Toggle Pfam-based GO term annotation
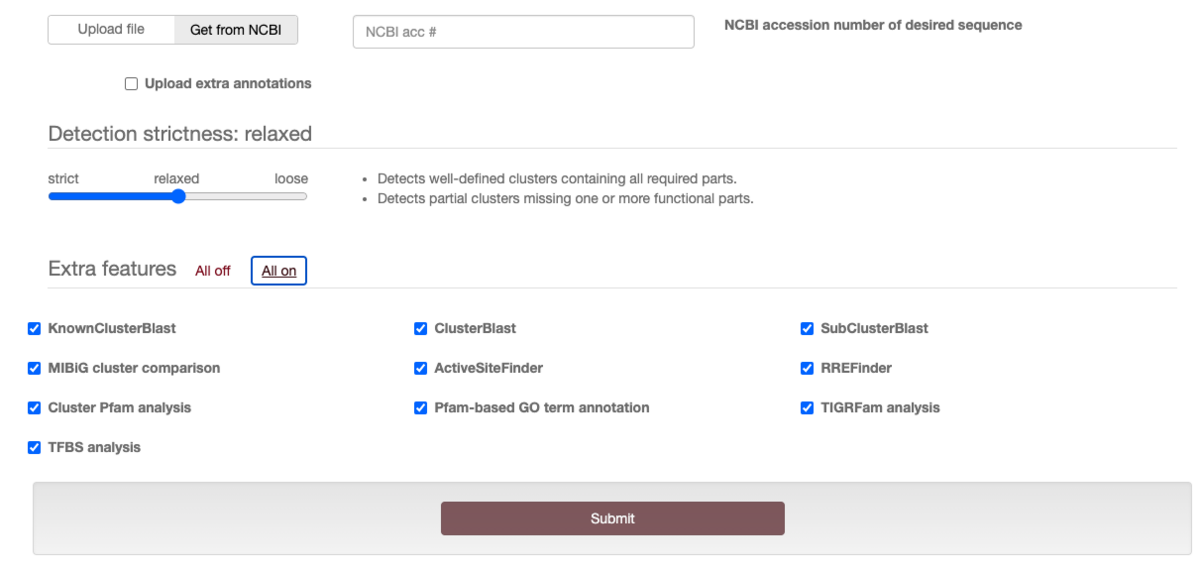 click(x=421, y=408)
